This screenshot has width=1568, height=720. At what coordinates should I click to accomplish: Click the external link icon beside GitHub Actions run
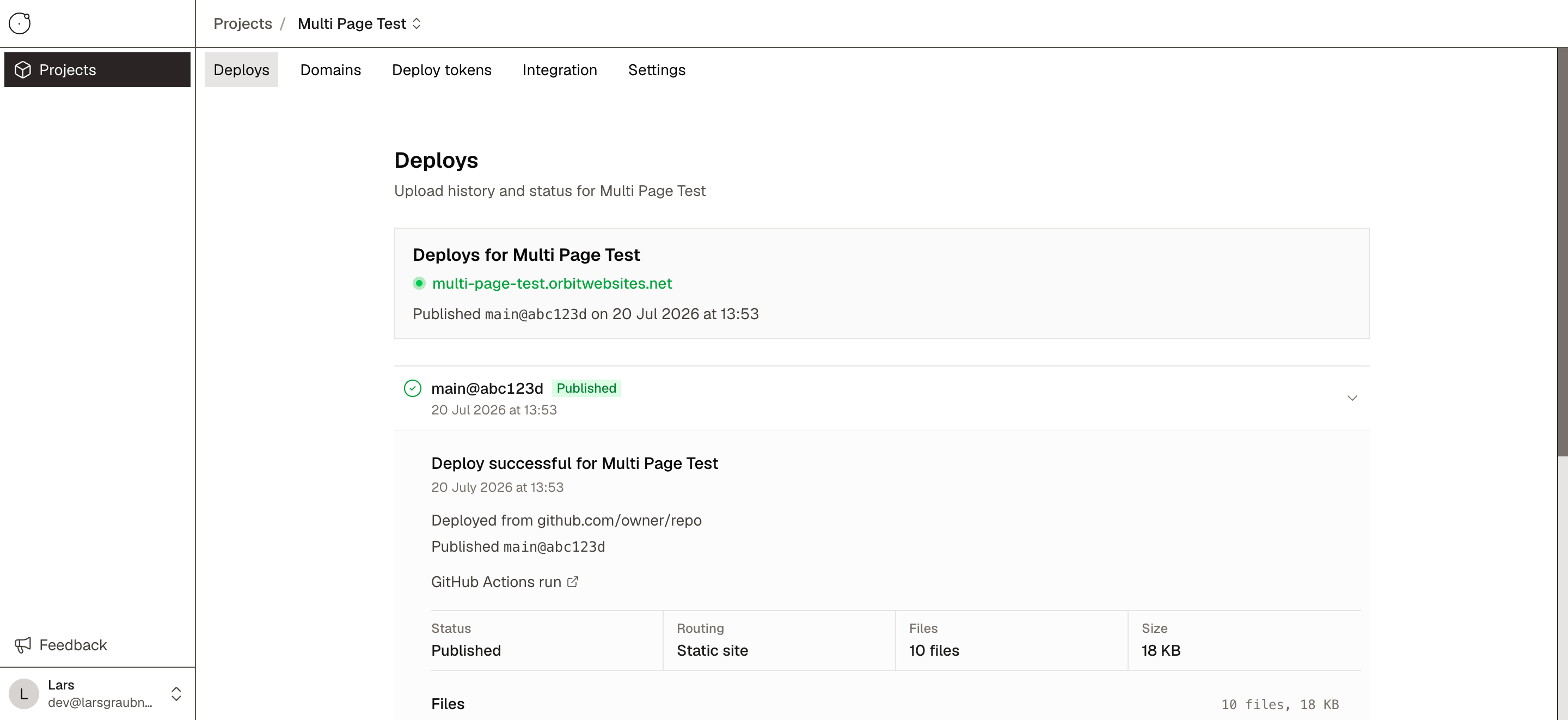click(573, 582)
